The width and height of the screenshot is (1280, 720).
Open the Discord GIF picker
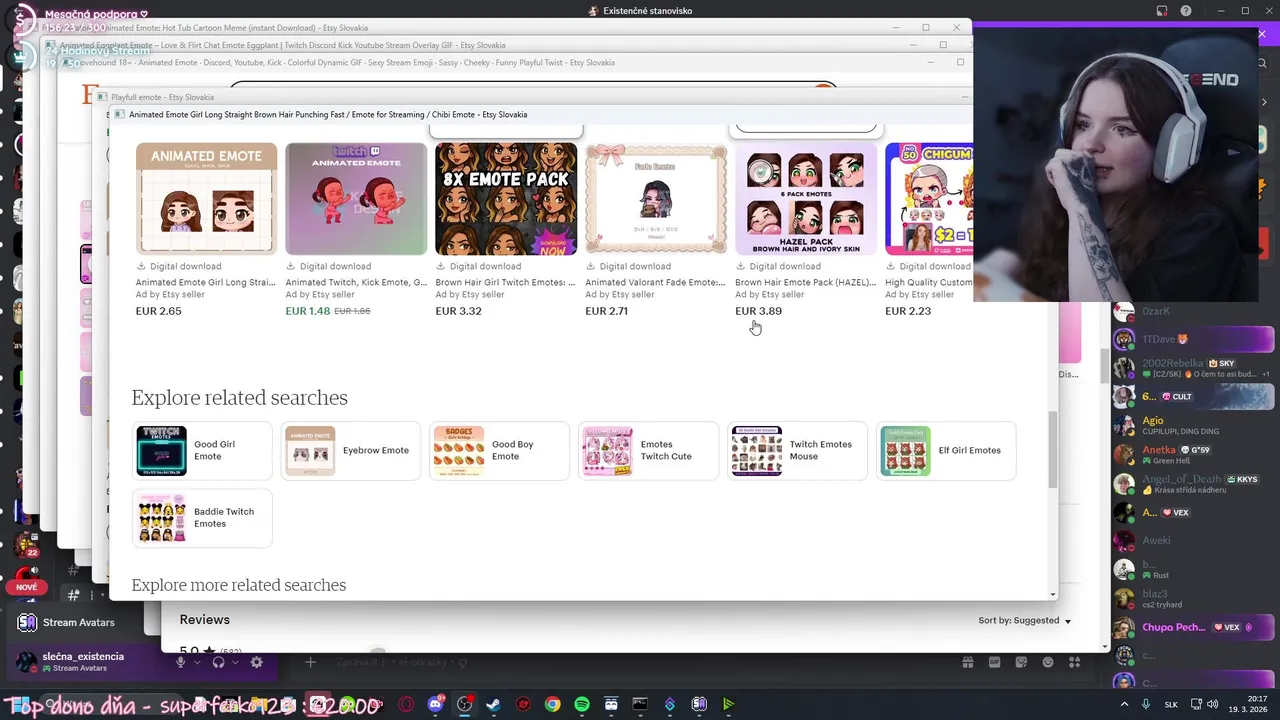click(x=995, y=662)
